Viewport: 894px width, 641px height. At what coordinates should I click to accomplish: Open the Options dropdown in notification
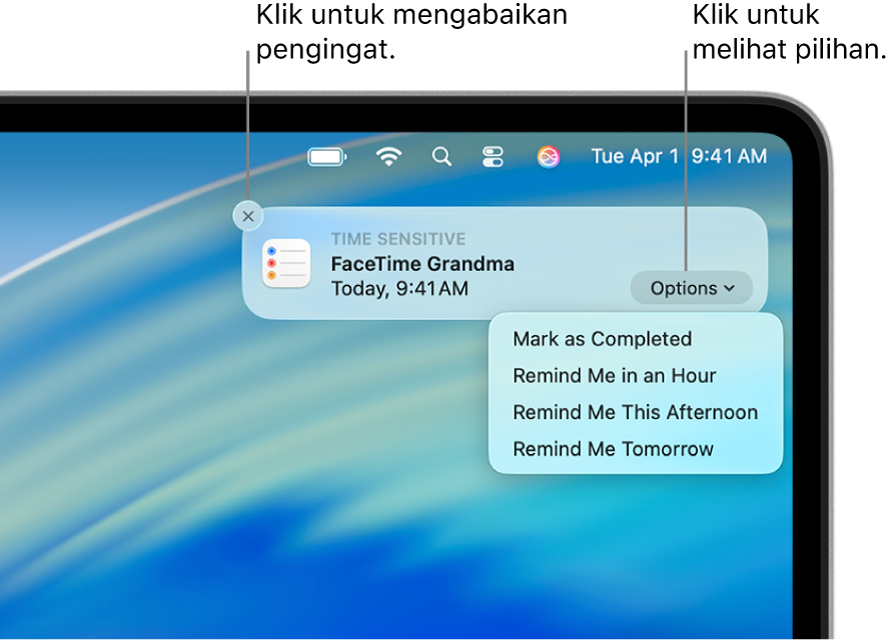pos(692,288)
